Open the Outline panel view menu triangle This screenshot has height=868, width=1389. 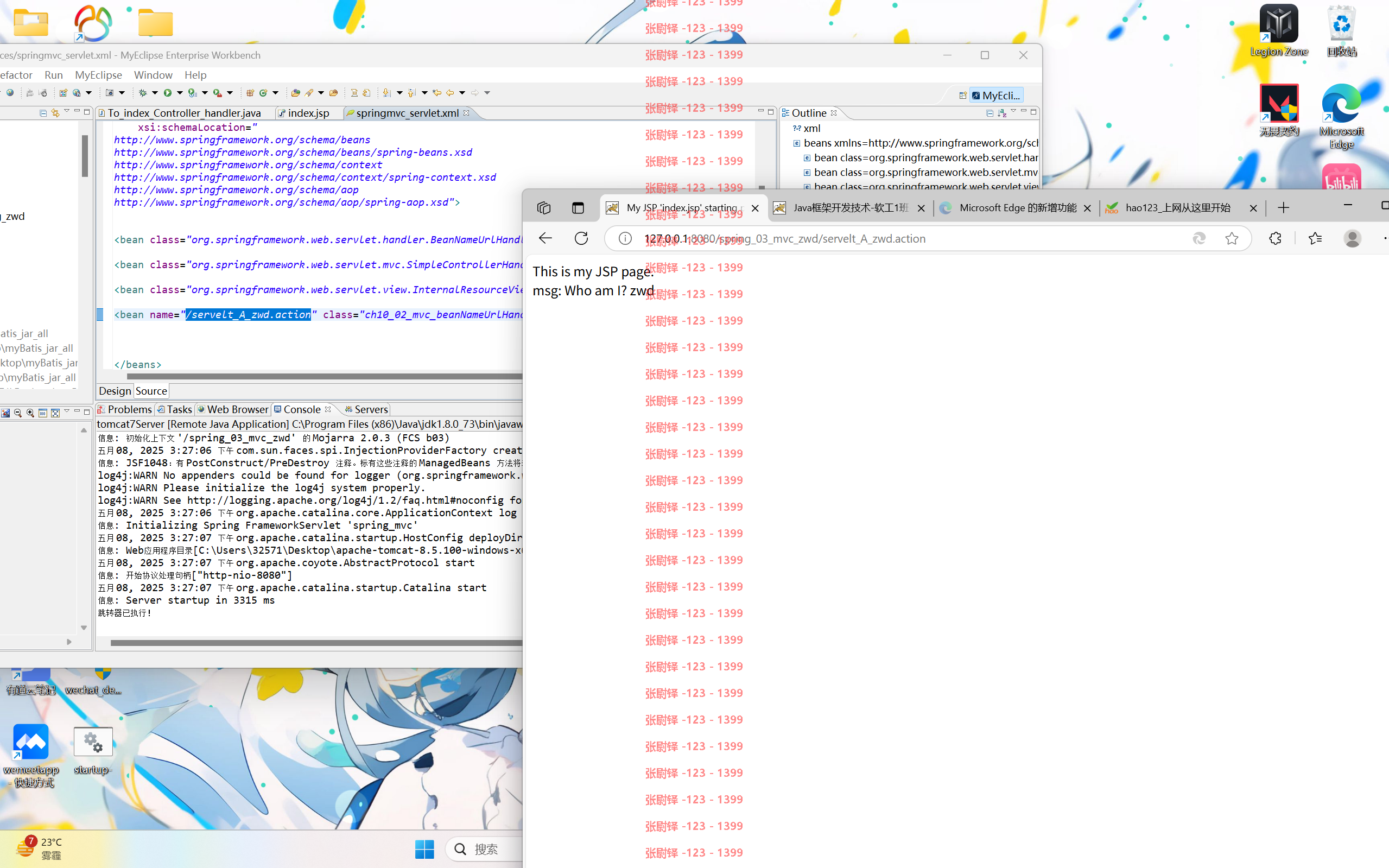click(1013, 111)
